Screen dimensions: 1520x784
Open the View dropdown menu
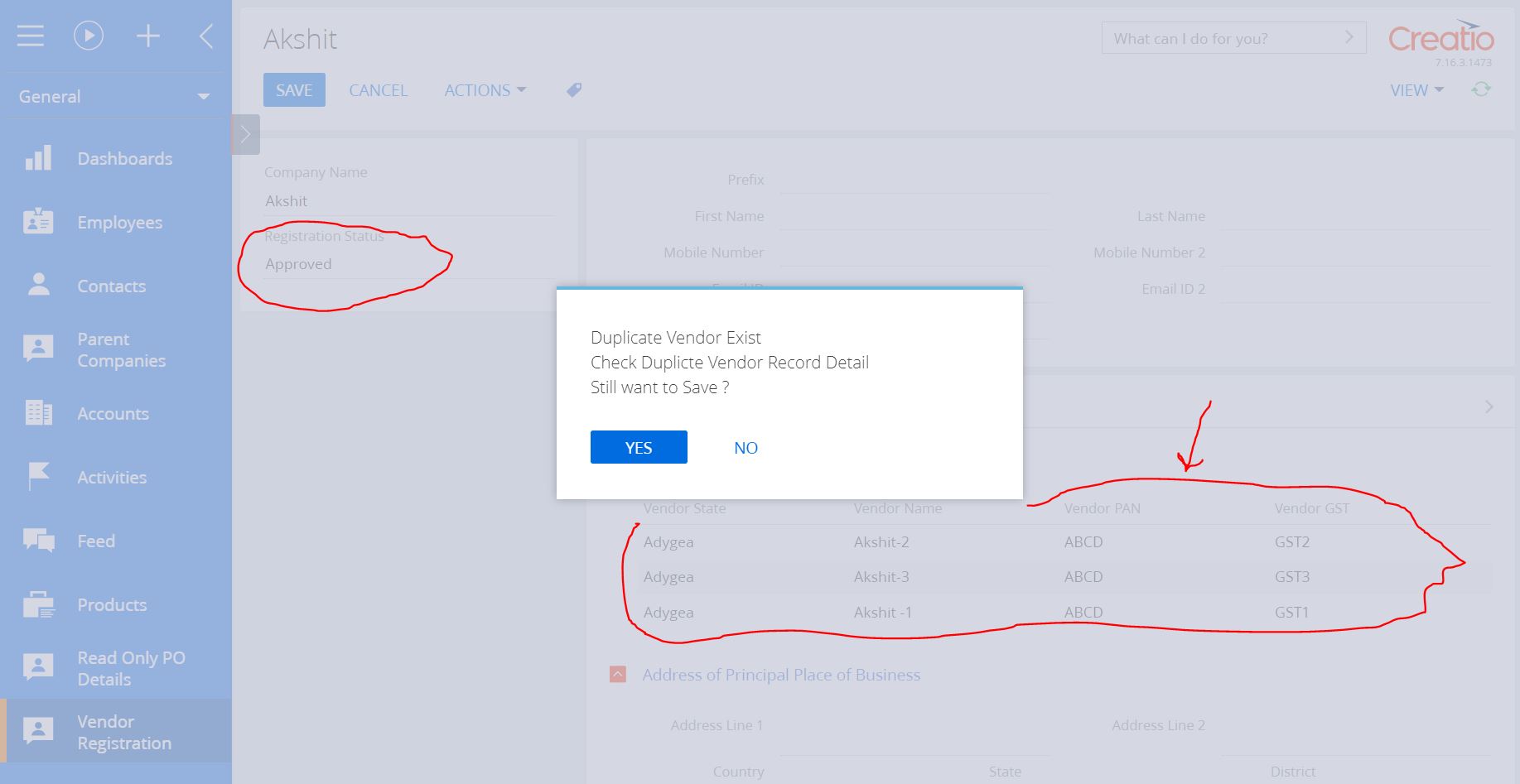[1416, 90]
